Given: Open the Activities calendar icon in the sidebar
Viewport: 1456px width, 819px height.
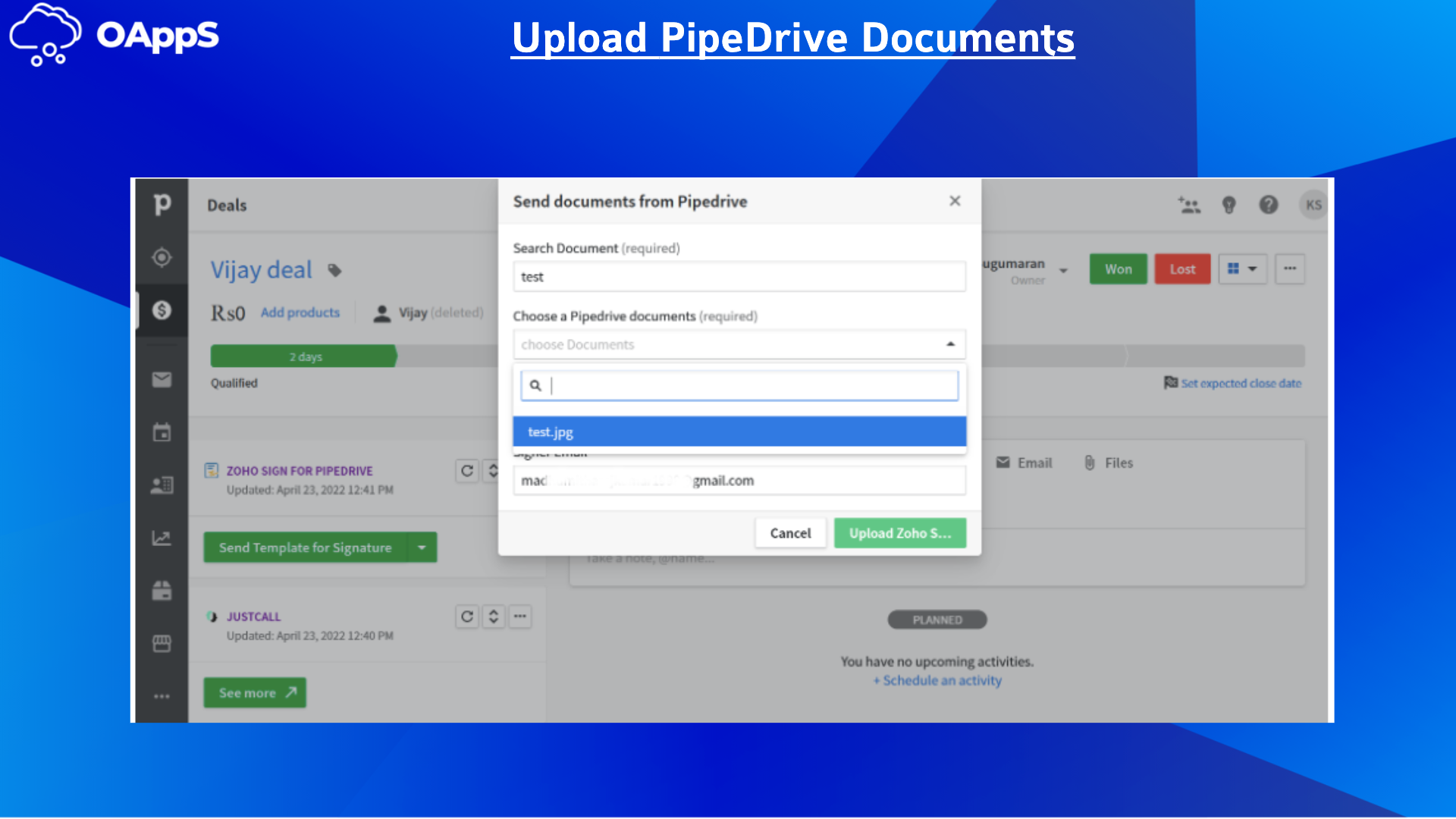Looking at the screenshot, I should 162,432.
